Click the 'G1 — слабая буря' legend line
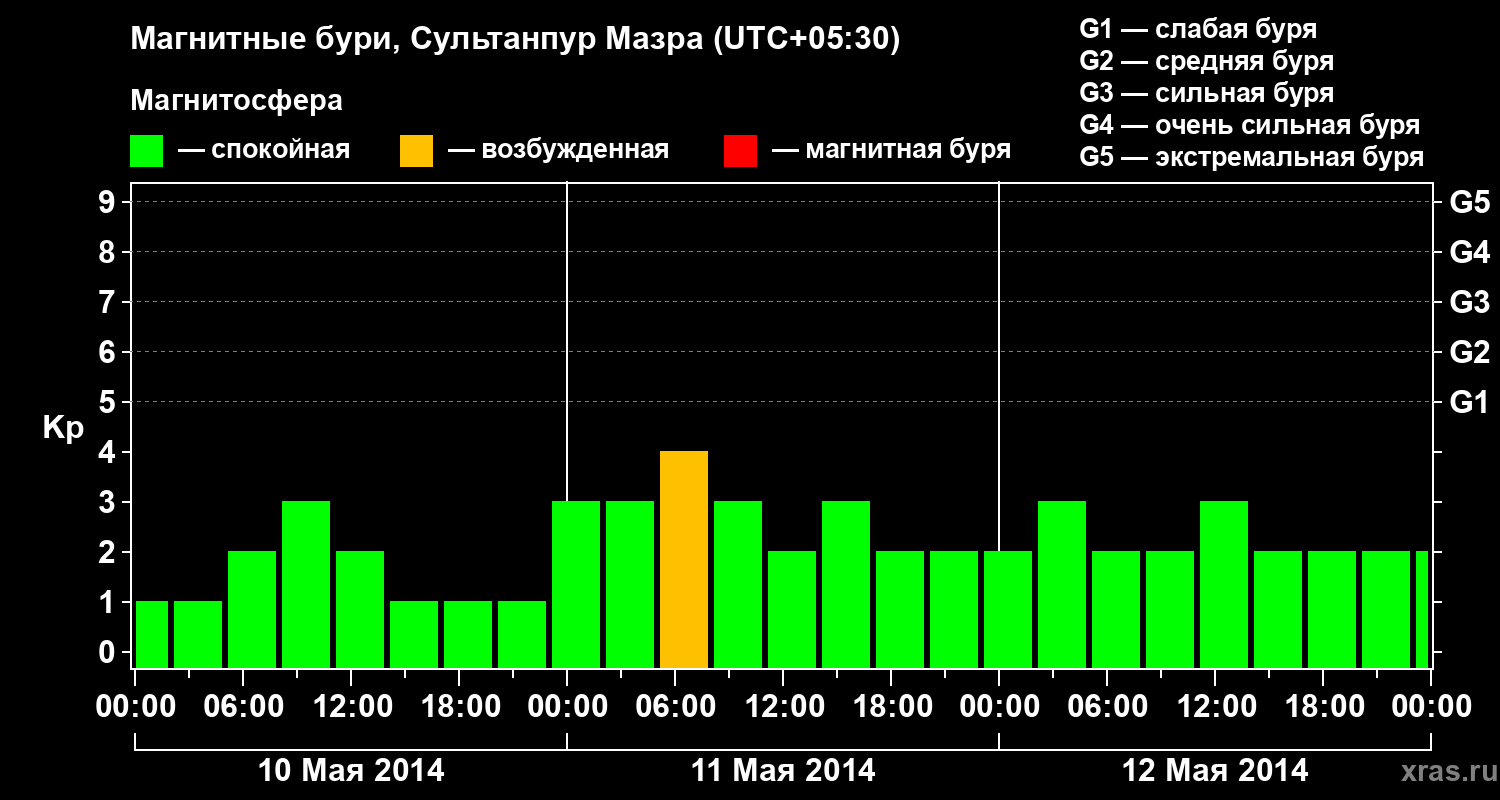 coord(1198,29)
